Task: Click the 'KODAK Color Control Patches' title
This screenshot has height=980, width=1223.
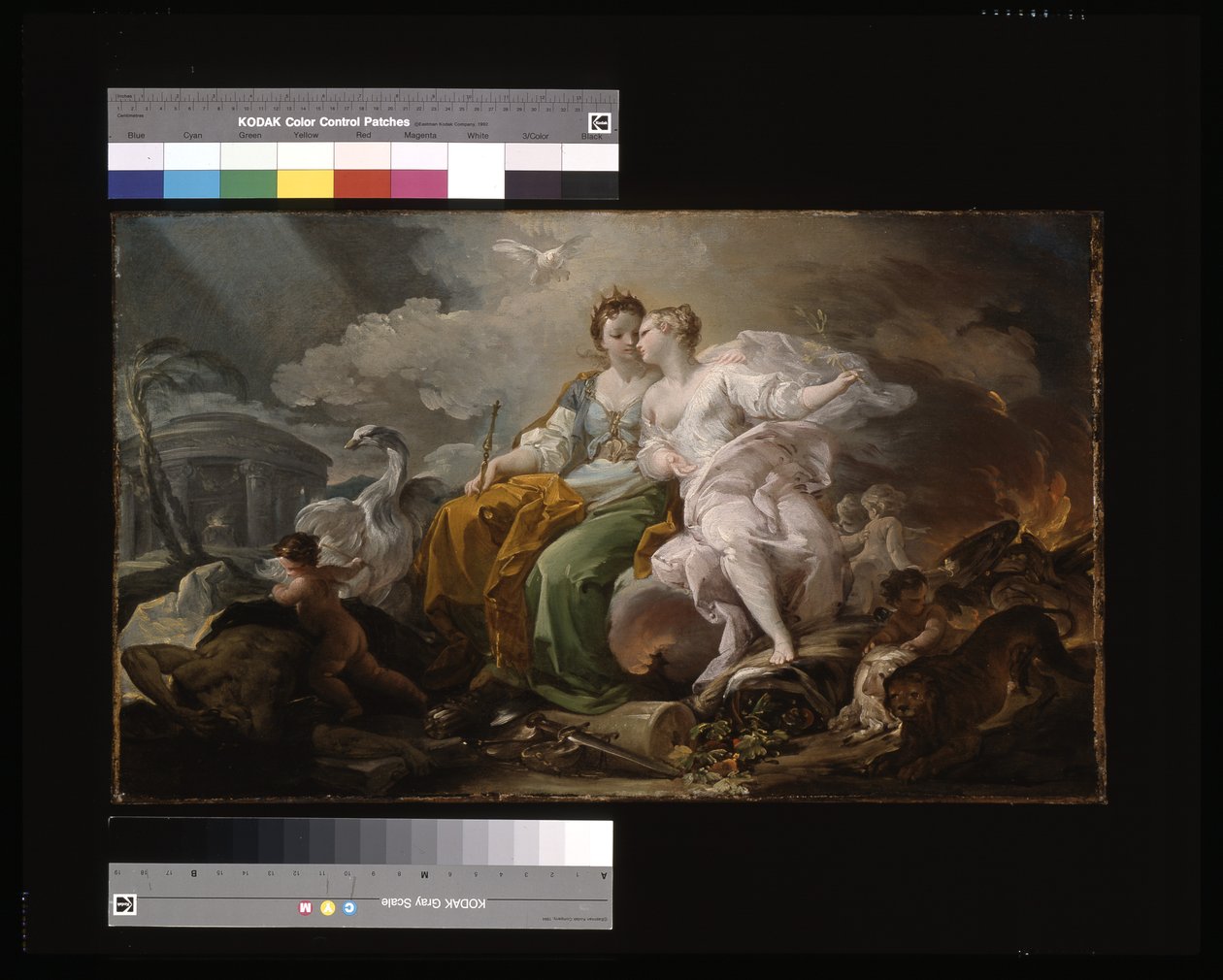Action: [324, 122]
